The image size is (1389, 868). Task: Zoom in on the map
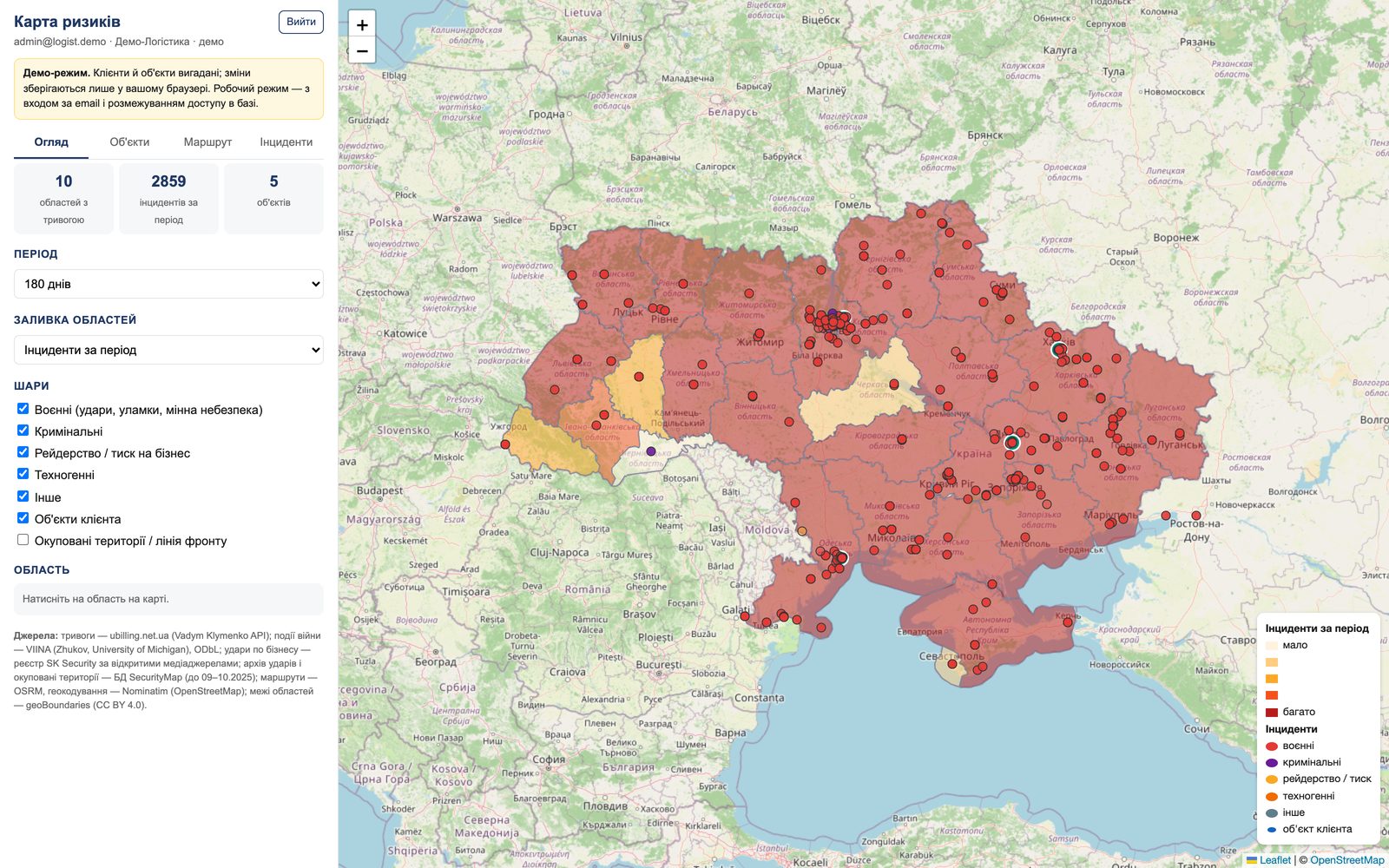(x=362, y=25)
